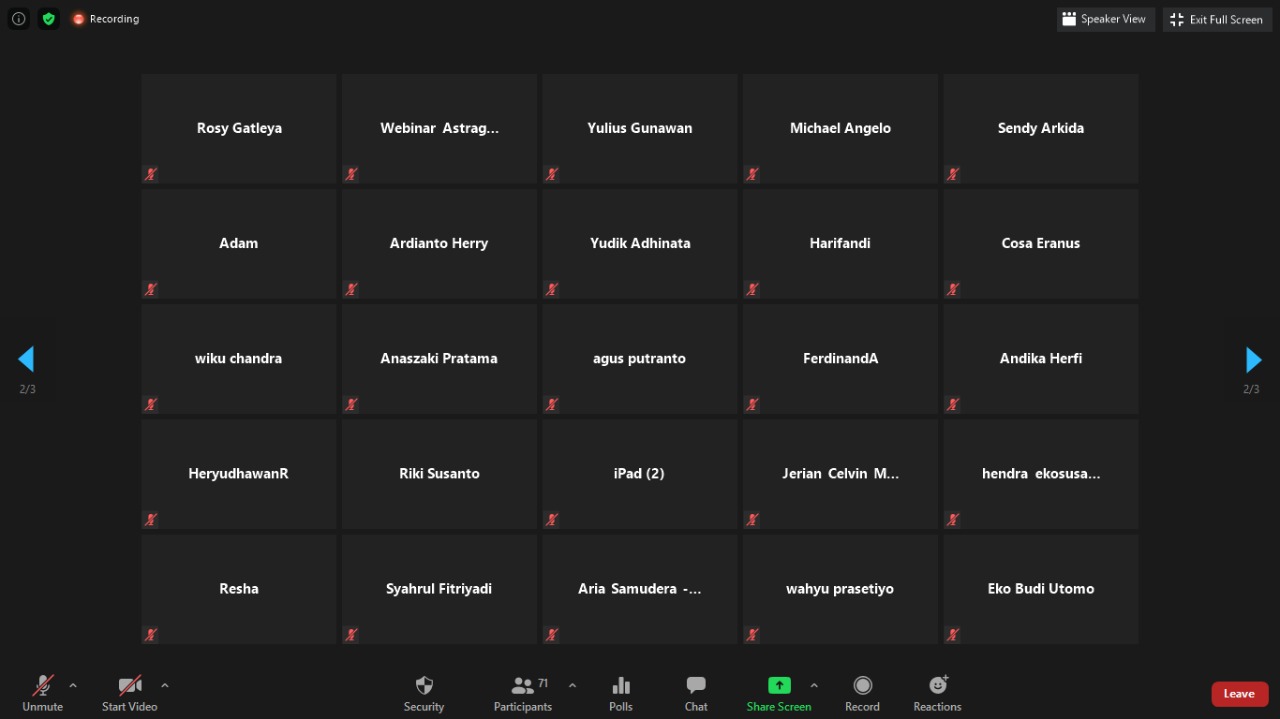This screenshot has width=1280, height=719.
Task: Click the muted mic icon on Harifandi's tile
Action: tap(752, 289)
